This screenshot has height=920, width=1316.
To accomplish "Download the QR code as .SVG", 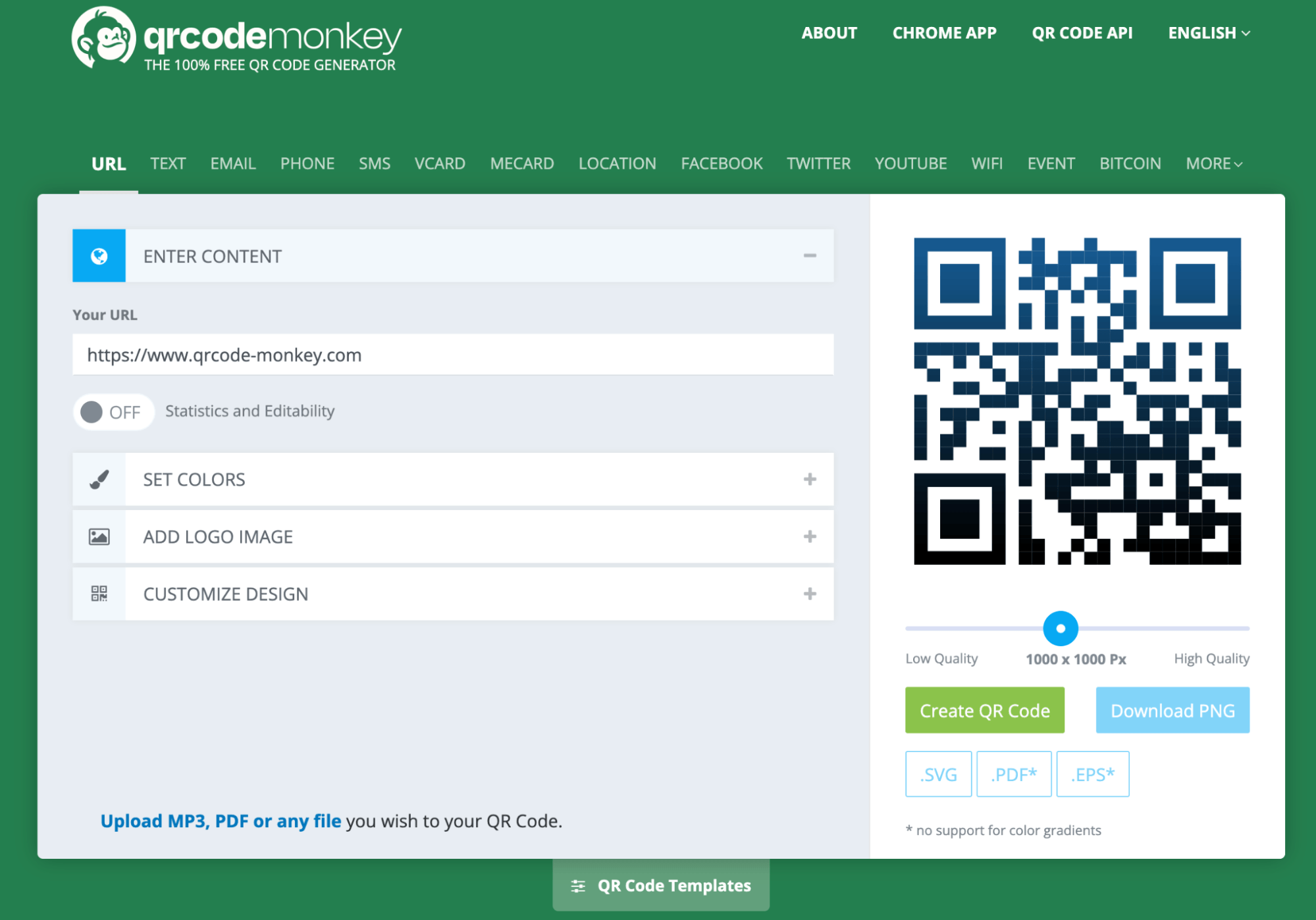I will pos(938,774).
